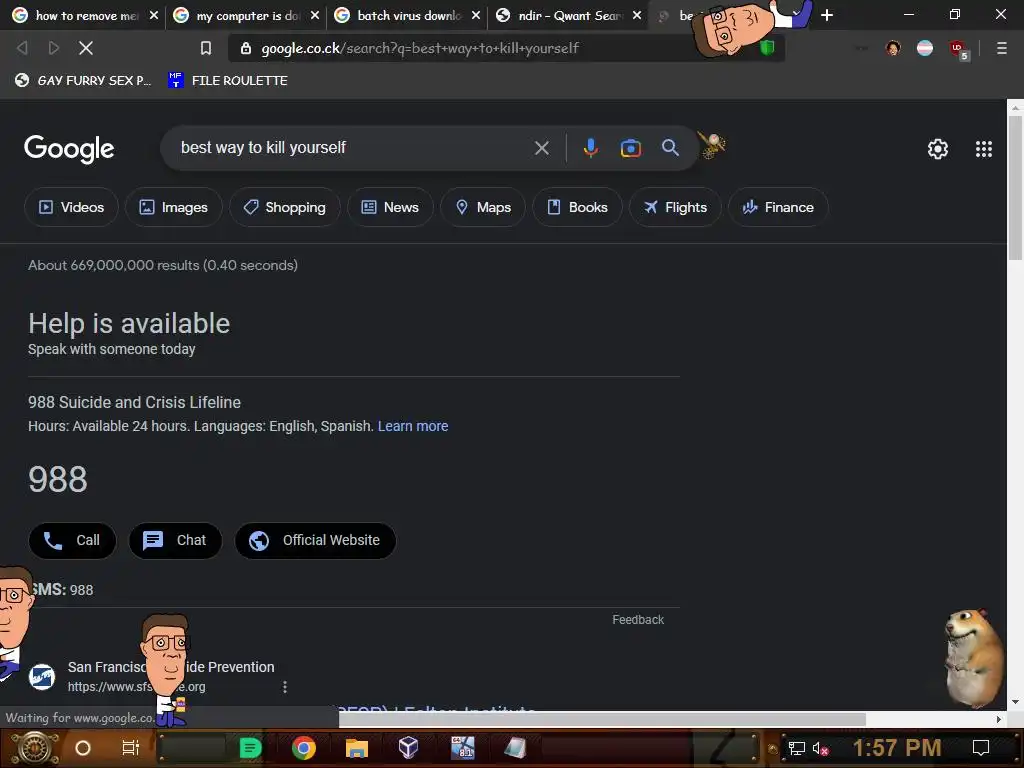The image size is (1024, 768).
Task: Open the FILE ROULETTE bookmark
Action: coord(228,80)
